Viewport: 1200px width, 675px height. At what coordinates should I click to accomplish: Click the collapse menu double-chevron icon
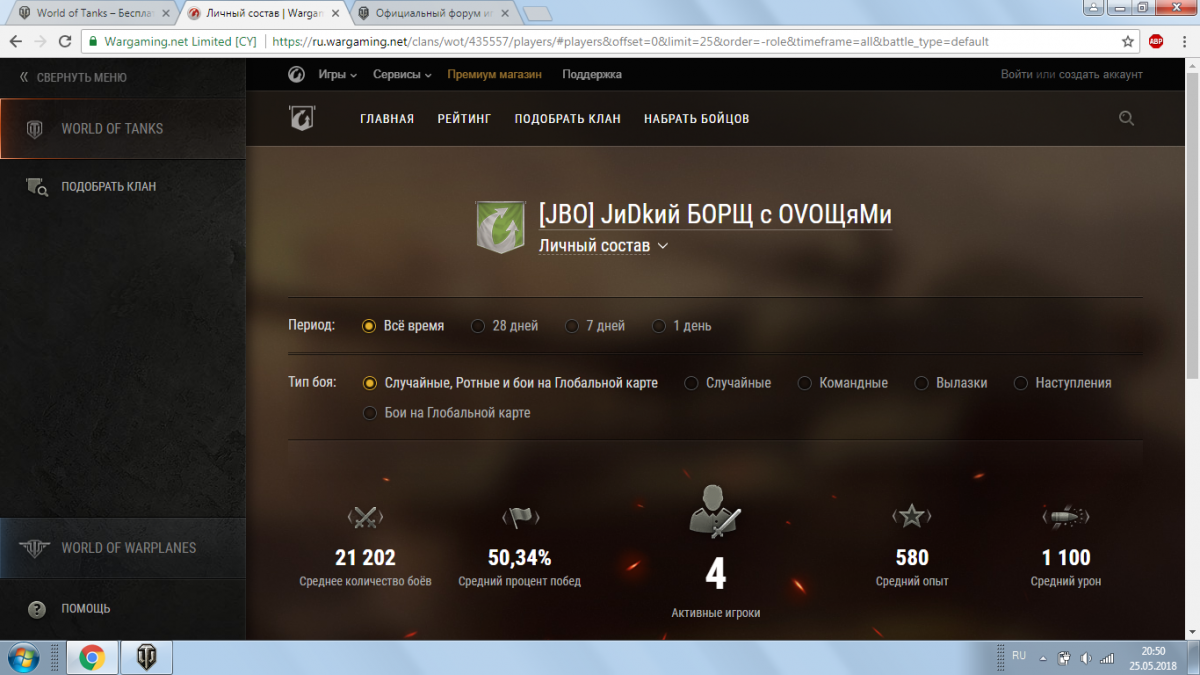[x=24, y=77]
